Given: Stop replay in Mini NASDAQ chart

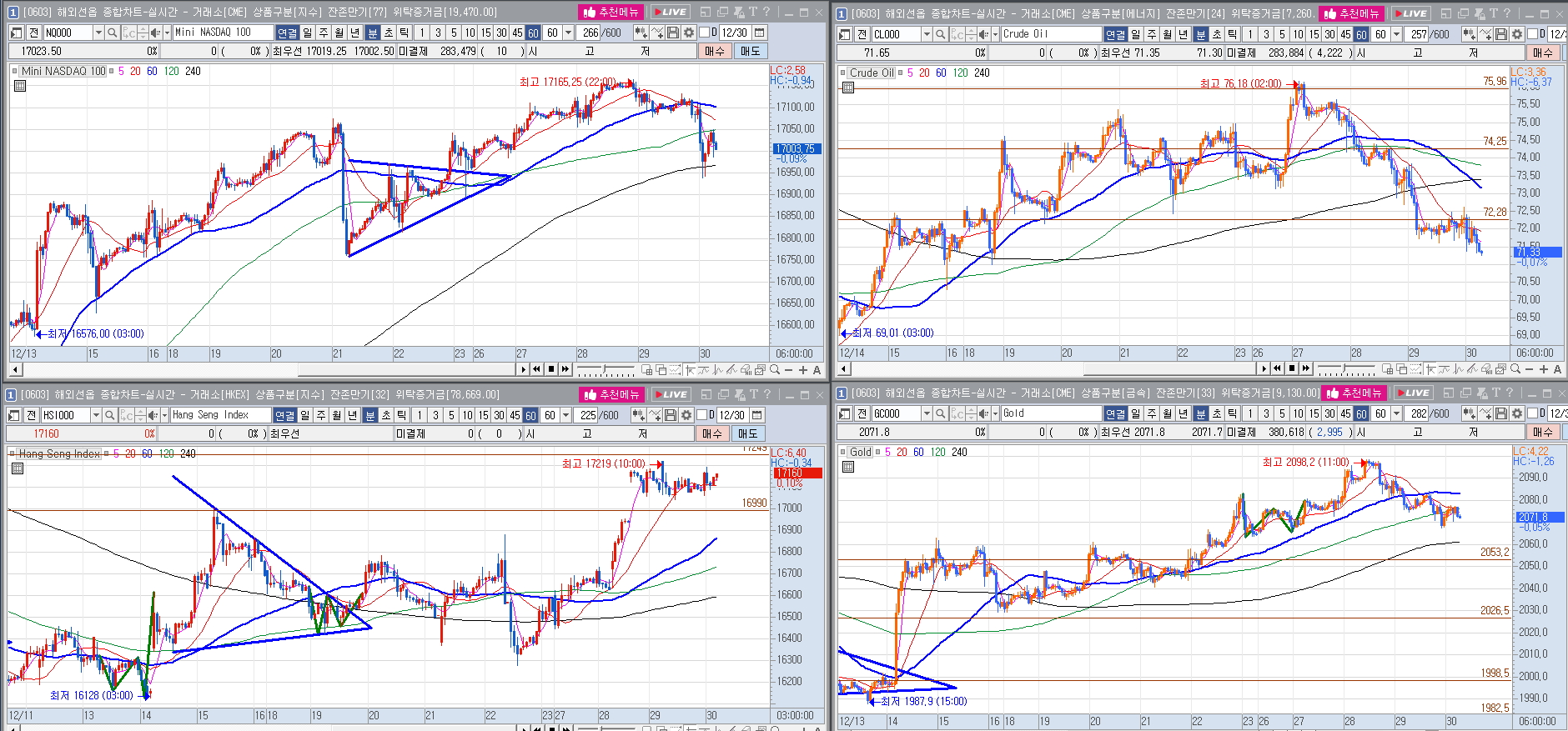Looking at the screenshot, I should [x=551, y=369].
